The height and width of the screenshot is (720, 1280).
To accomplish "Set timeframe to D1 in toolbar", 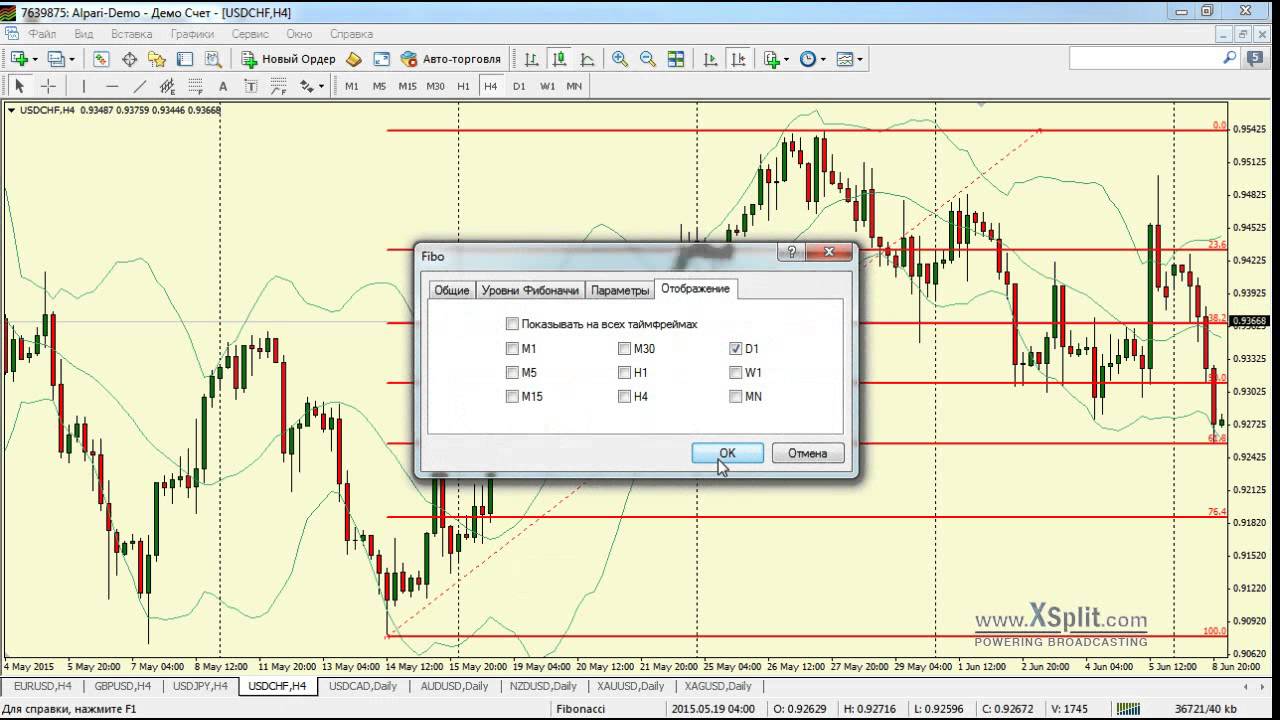I will pyautogui.click(x=518, y=86).
